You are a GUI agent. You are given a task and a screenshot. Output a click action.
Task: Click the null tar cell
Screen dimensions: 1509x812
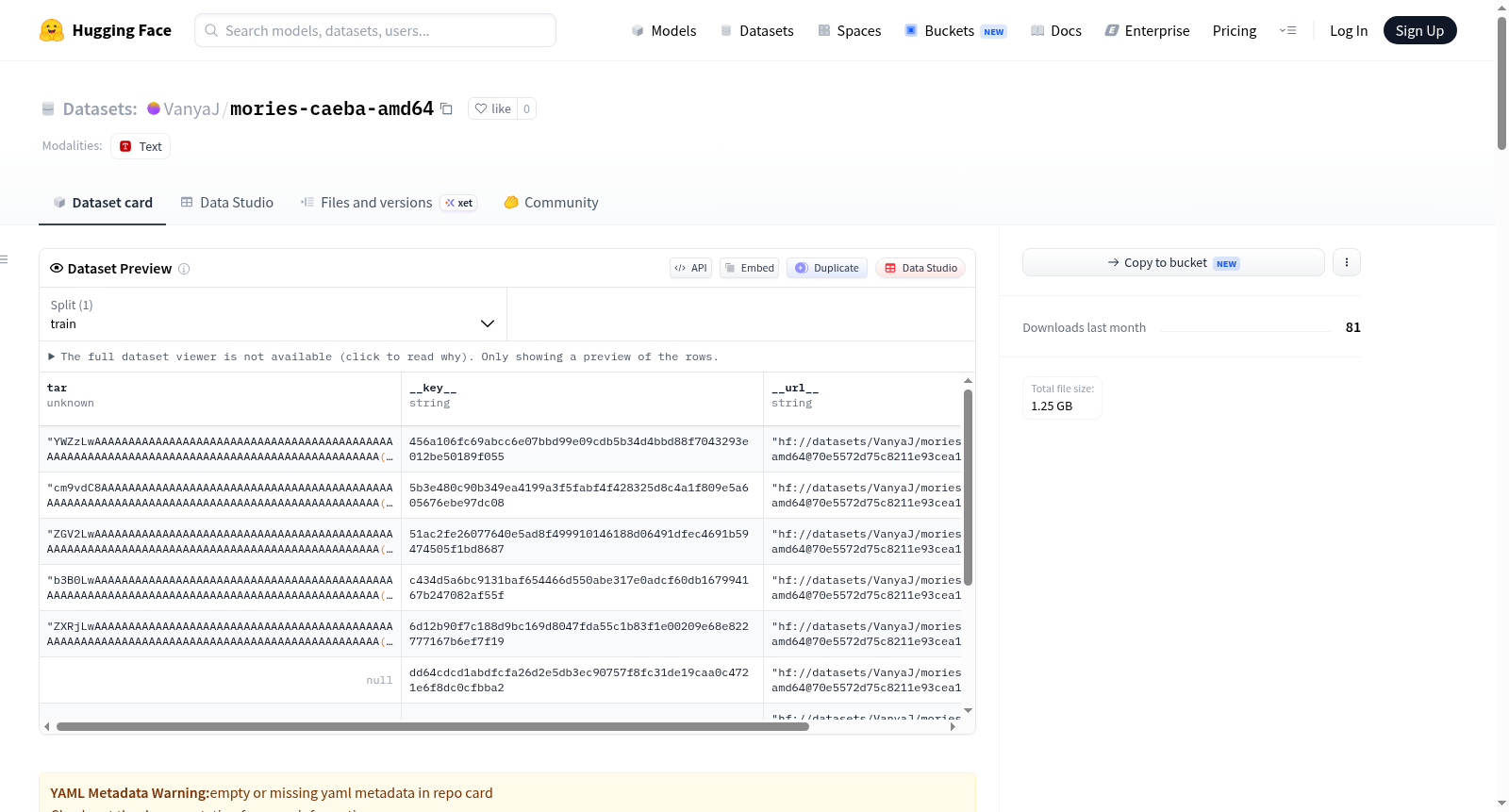click(220, 680)
